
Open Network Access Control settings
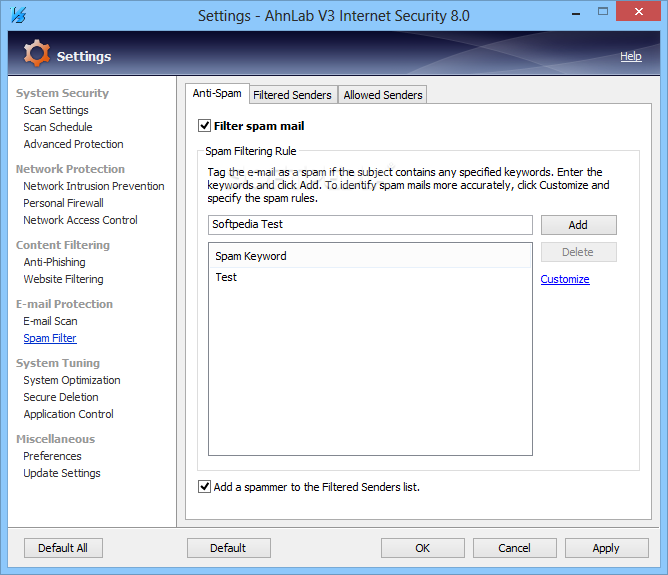81,220
